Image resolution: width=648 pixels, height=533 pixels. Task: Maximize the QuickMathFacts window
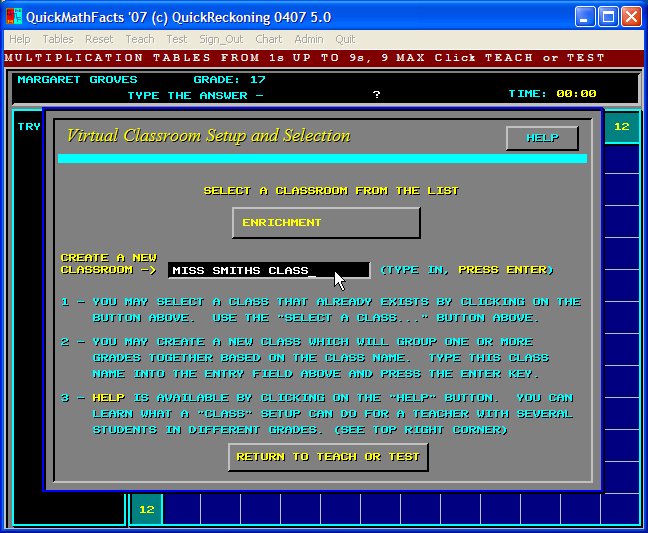click(x=609, y=17)
